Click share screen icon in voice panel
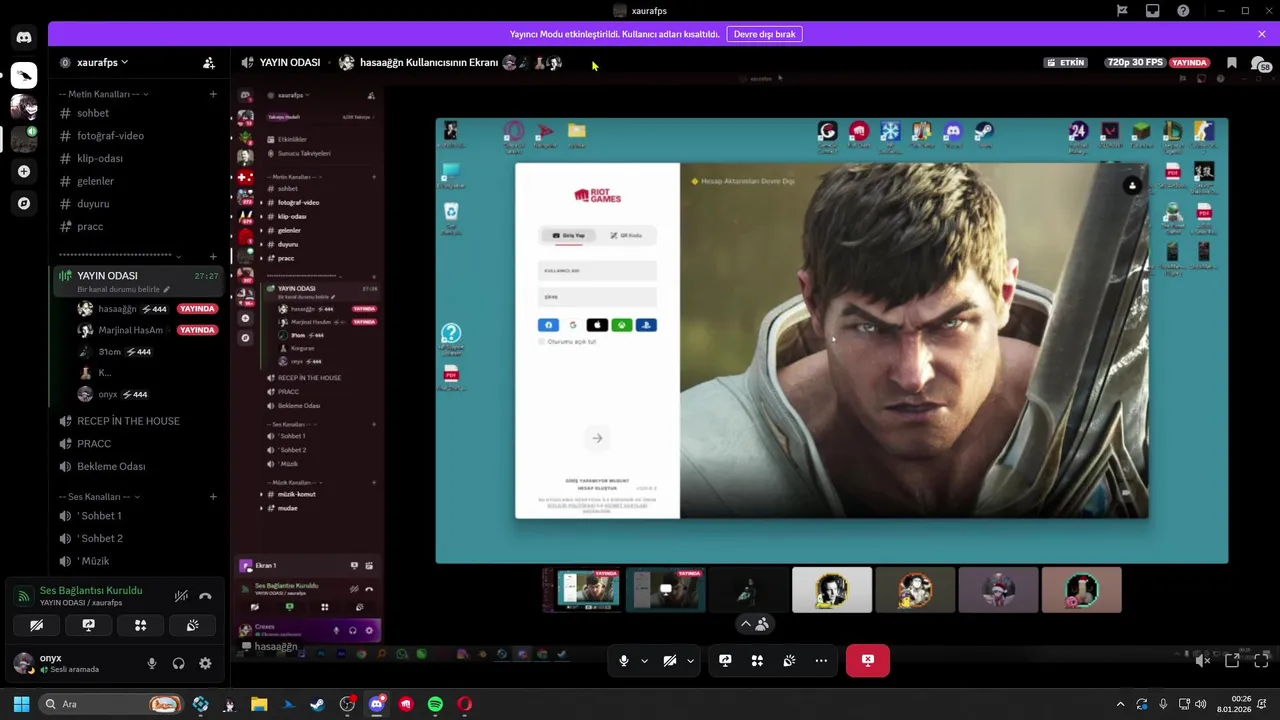Image resolution: width=1280 pixels, height=720 pixels. (x=88, y=625)
